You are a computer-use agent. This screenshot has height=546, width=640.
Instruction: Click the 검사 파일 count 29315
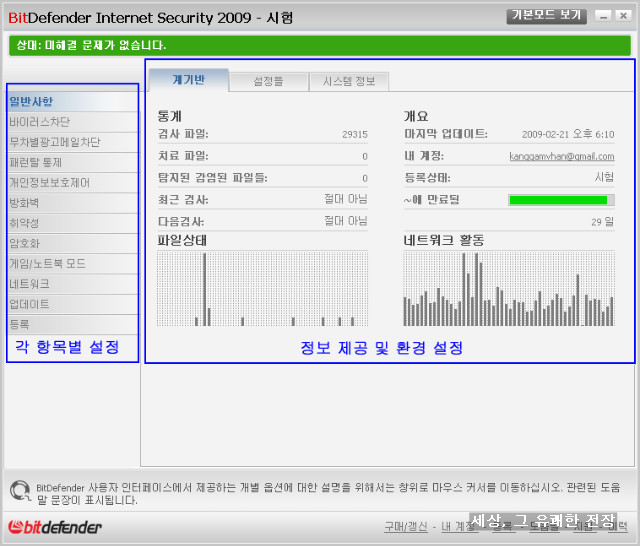355,135
